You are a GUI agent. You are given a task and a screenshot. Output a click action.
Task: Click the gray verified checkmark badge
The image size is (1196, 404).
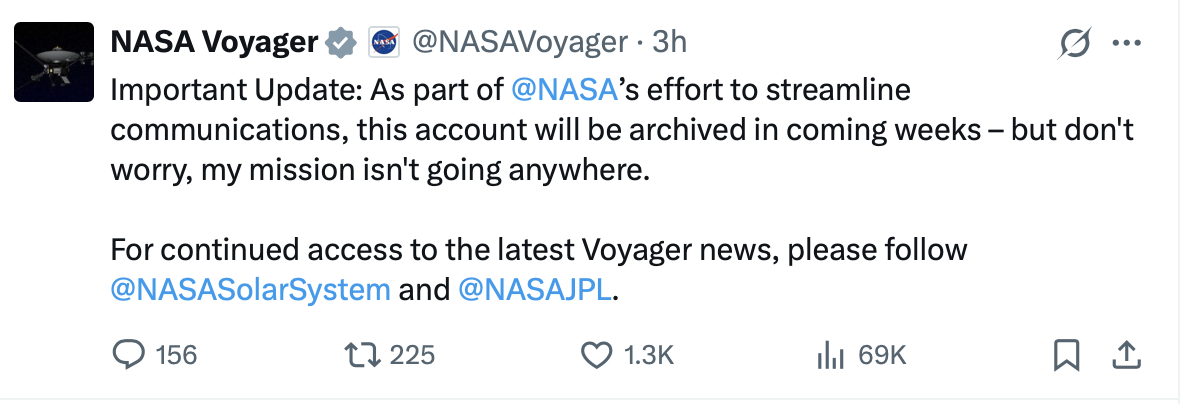[x=342, y=42]
